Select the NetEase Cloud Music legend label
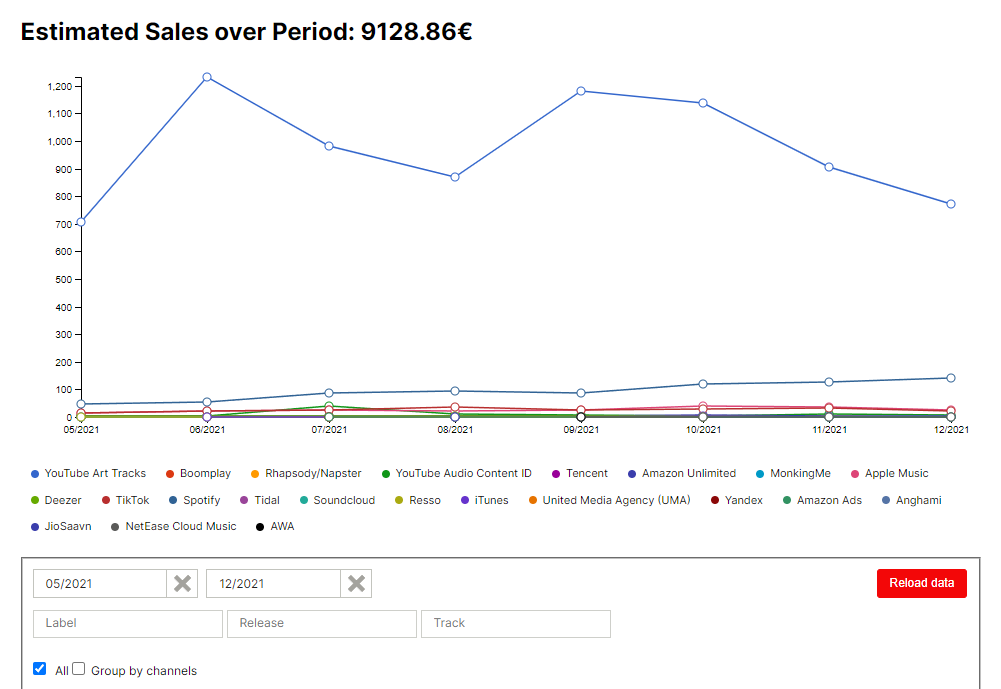Screen dimensions: 1001x689 (181, 526)
